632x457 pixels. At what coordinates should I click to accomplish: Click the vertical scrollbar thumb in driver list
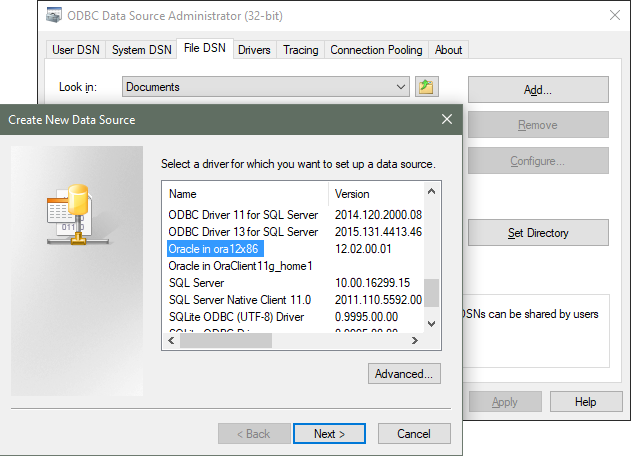click(432, 293)
